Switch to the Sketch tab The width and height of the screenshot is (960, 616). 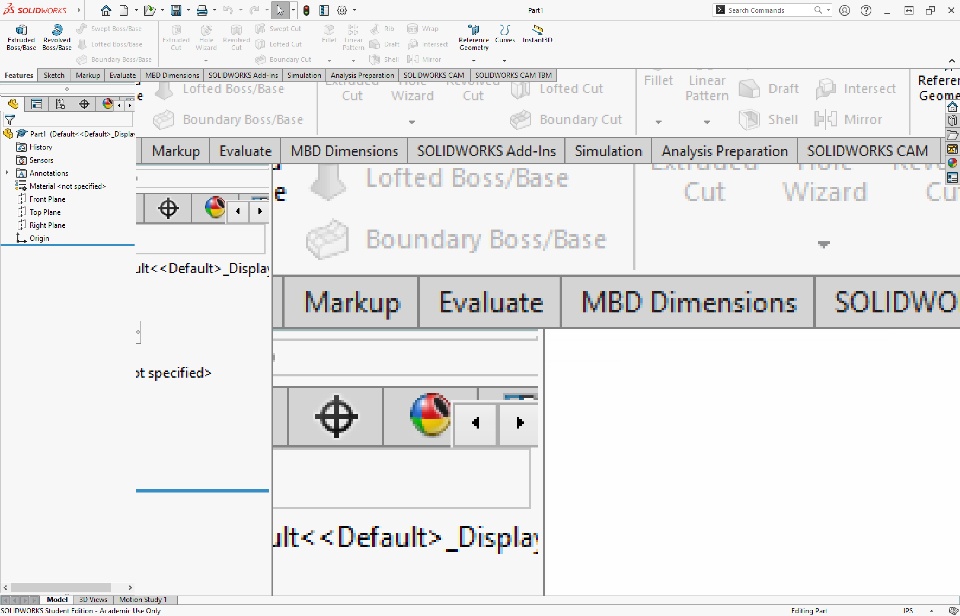tap(54, 75)
